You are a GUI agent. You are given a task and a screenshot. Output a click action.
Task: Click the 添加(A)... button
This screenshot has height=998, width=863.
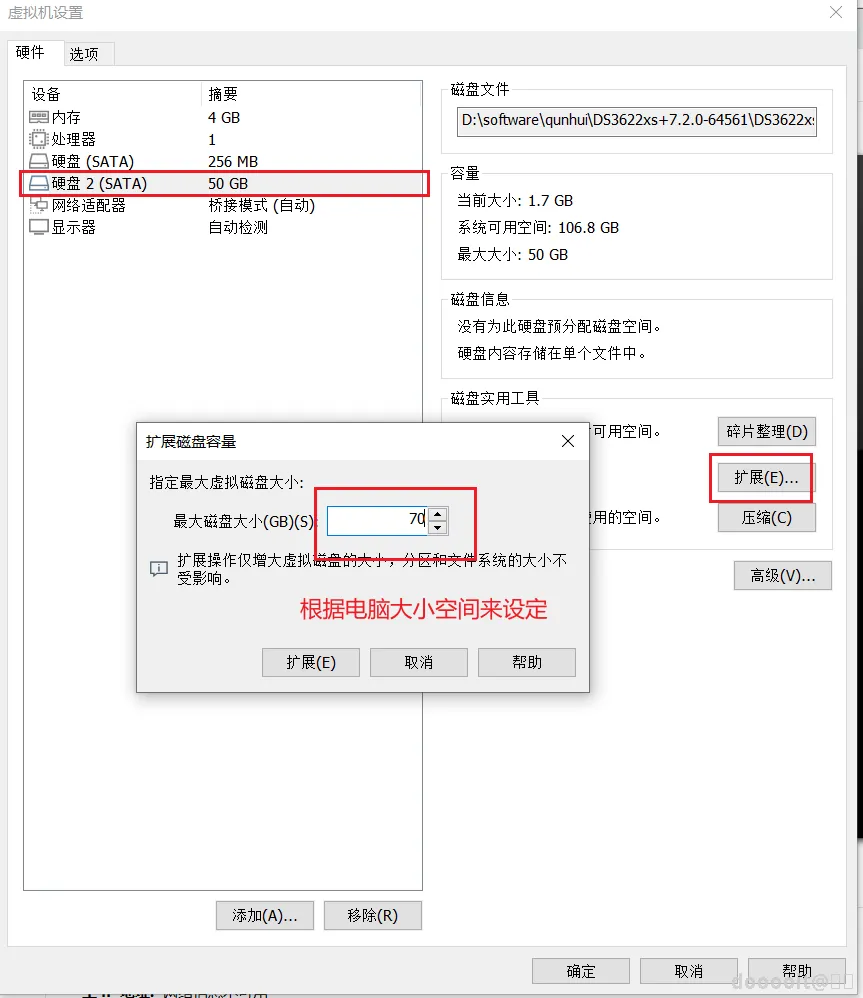264,915
